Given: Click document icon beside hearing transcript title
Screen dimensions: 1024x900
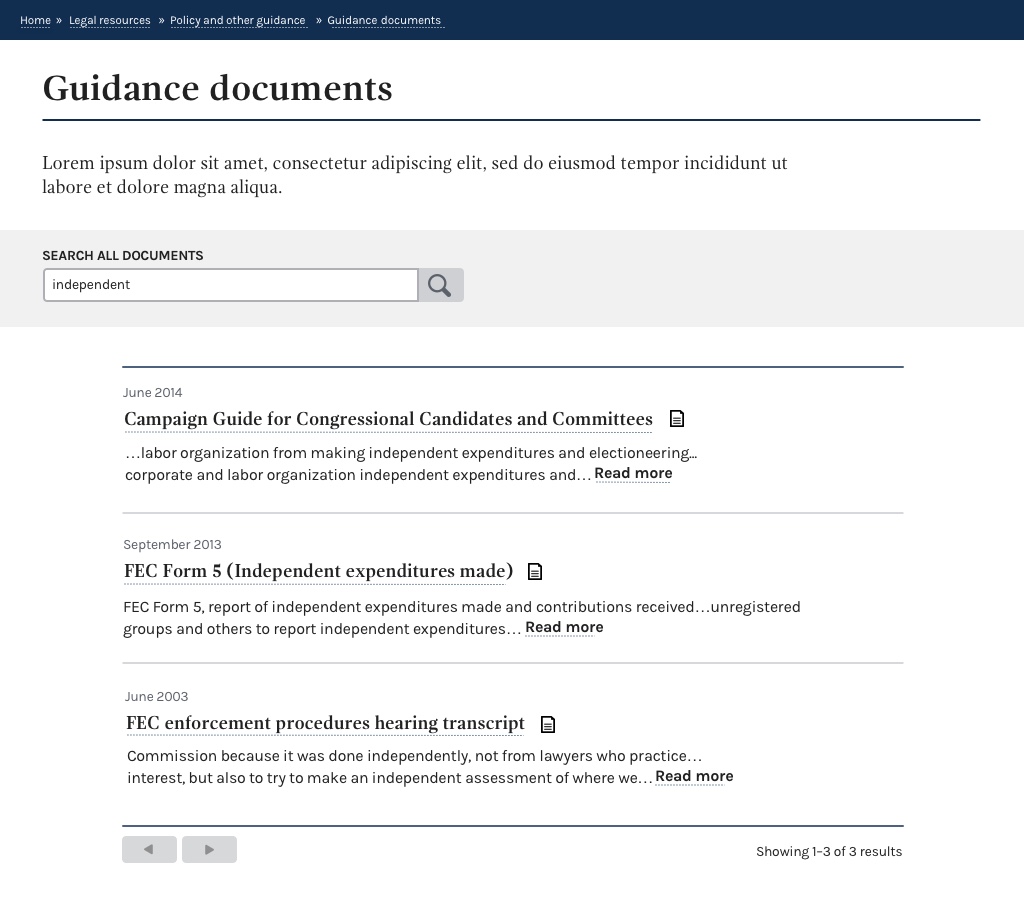Looking at the screenshot, I should point(548,724).
